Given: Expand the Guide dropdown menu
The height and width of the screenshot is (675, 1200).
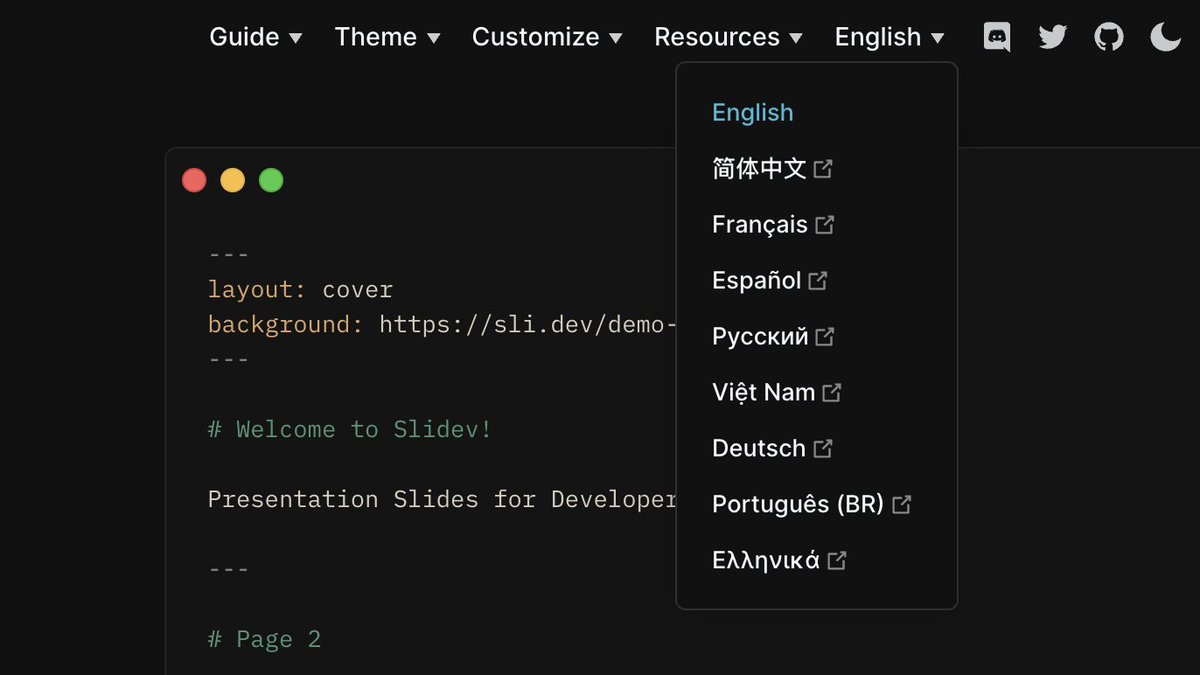Looking at the screenshot, I should 256,37.
